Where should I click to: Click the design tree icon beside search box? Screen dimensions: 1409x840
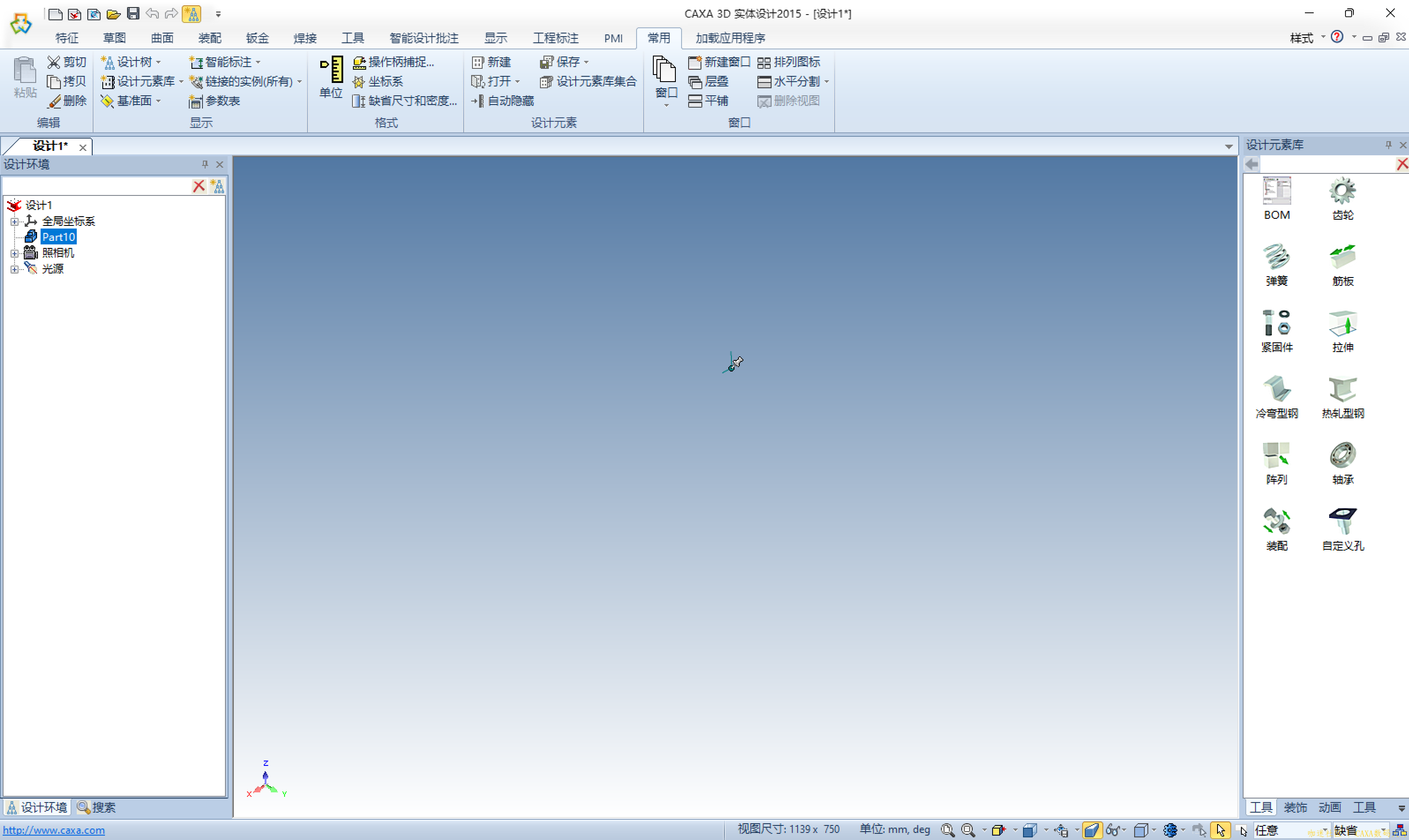coord(217,186)
